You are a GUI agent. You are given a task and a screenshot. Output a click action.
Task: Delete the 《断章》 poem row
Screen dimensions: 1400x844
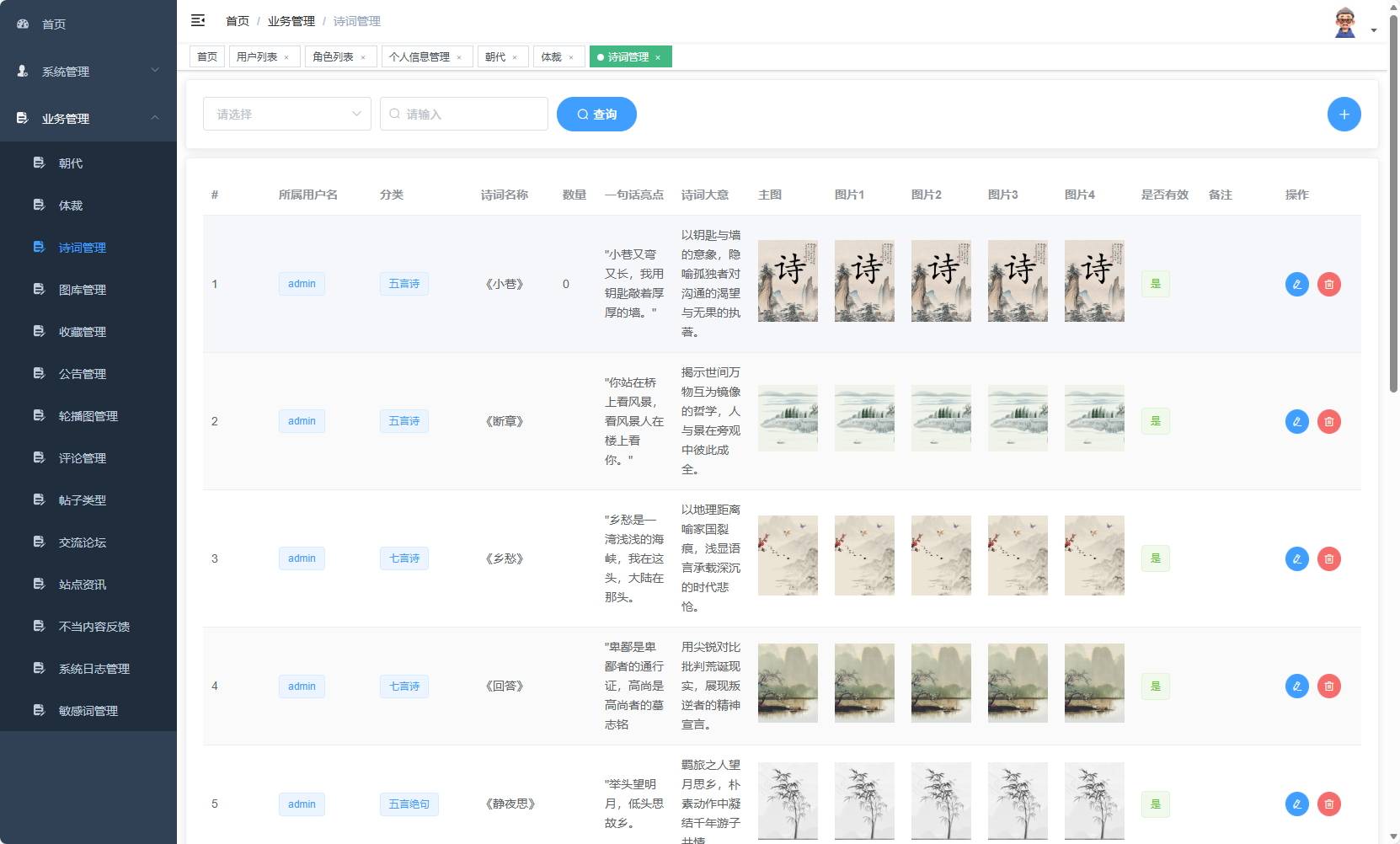[x=1328, y=422]
